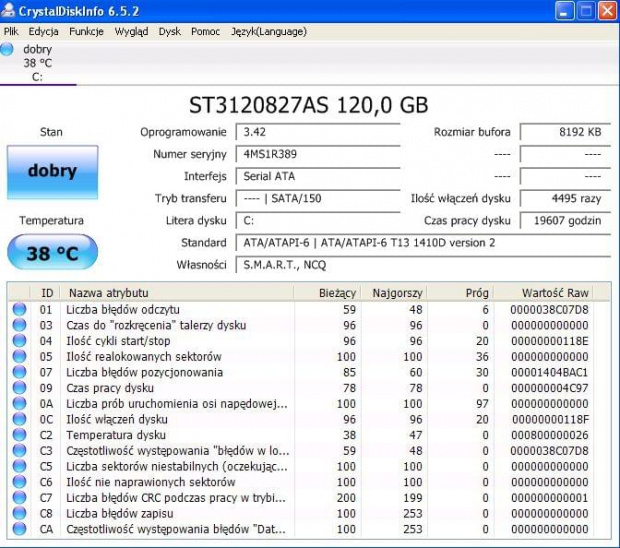Select row 'Liczba błędów odczytu'
Screen dimensions: 620x548
pyautogui.click(x=309, y=310)
